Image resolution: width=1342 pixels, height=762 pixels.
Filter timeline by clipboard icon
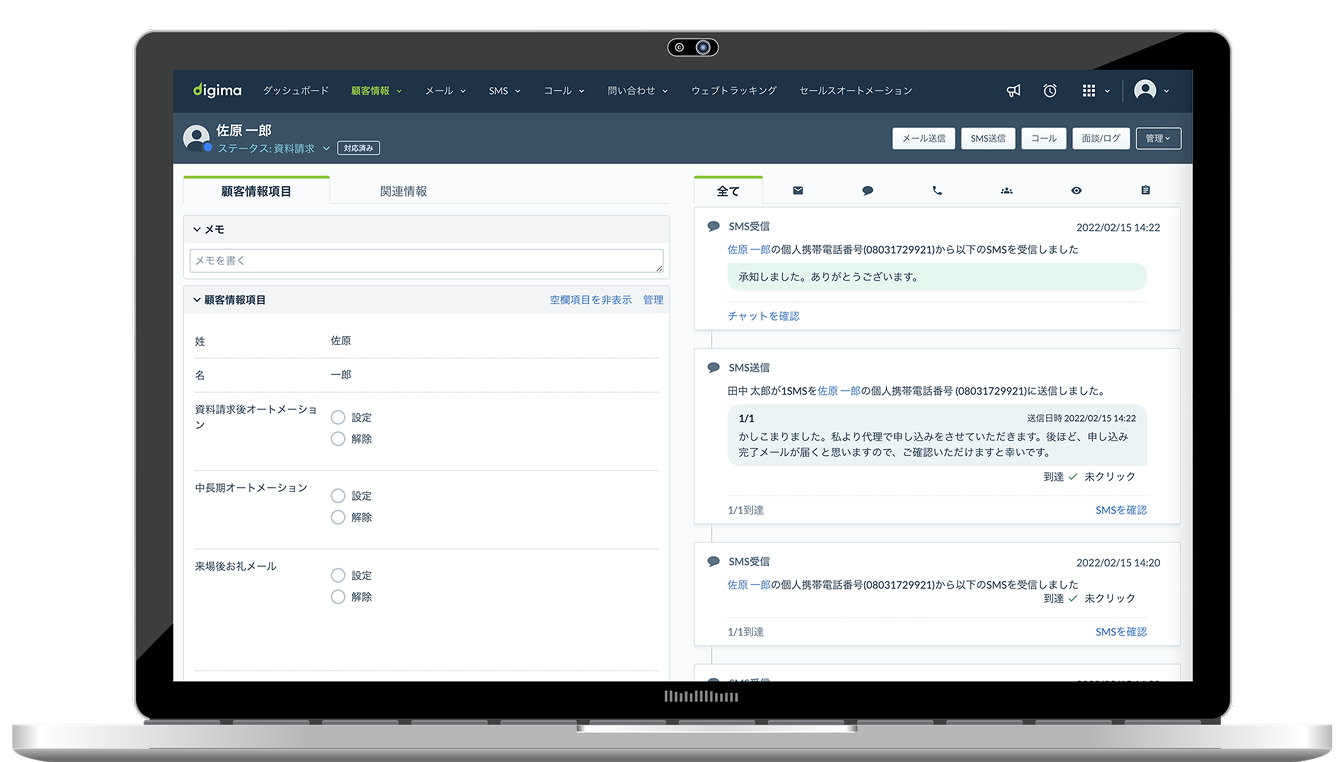click(x=1146, y=191)
